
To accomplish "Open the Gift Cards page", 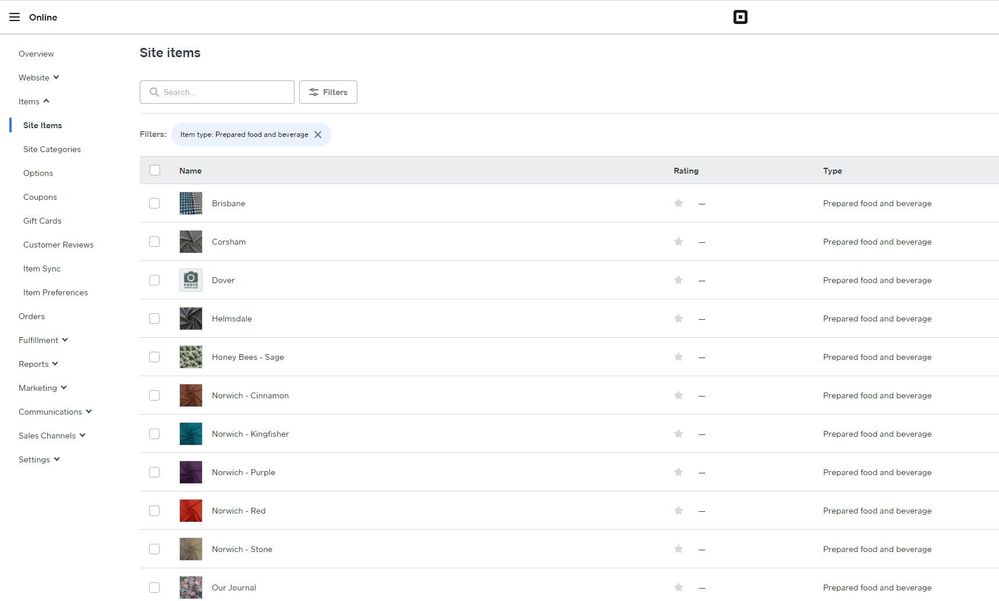I will click(x=42, y=221).
